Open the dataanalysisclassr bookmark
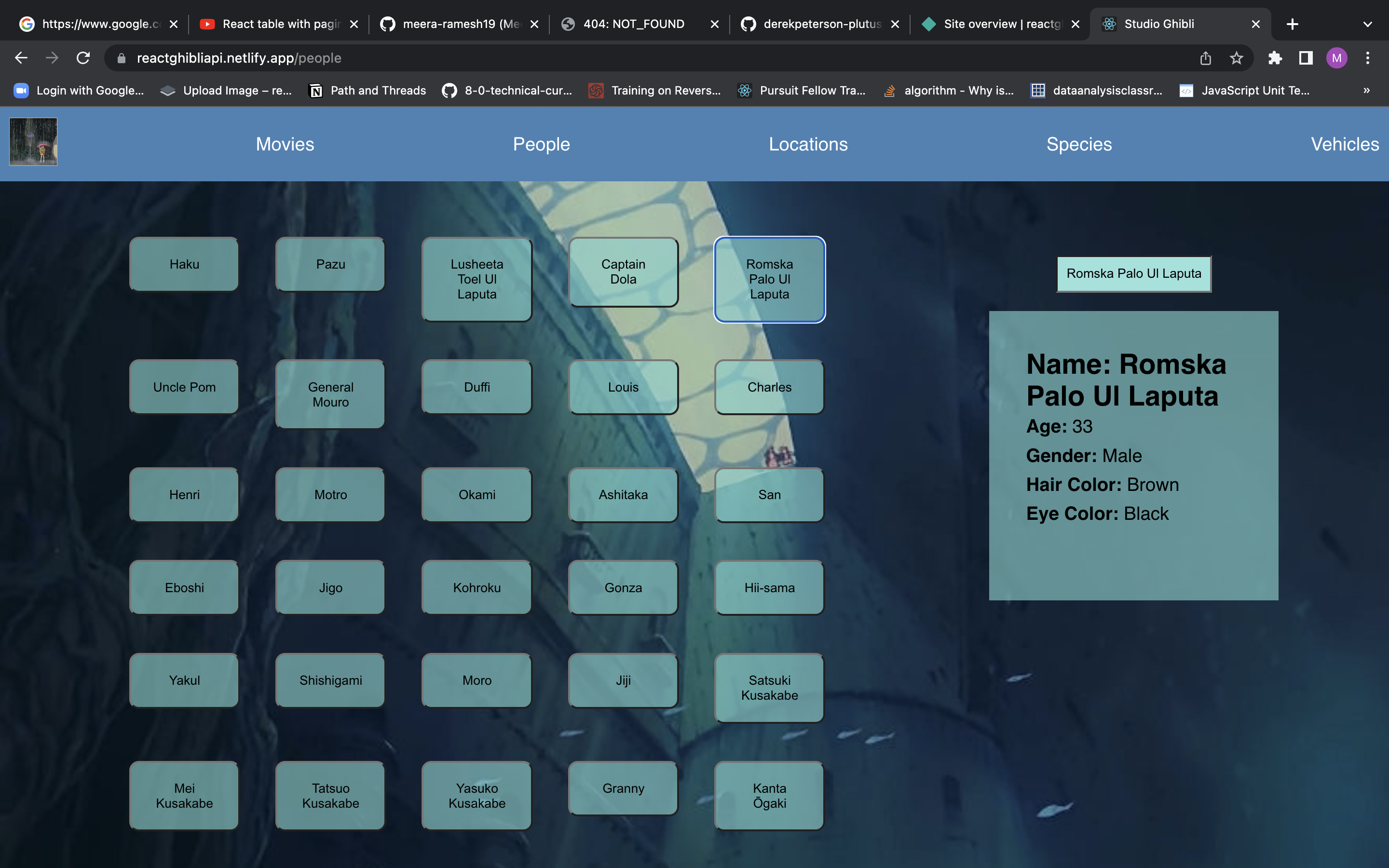This screenshot has width=1389, height=868. [1096, 90]
